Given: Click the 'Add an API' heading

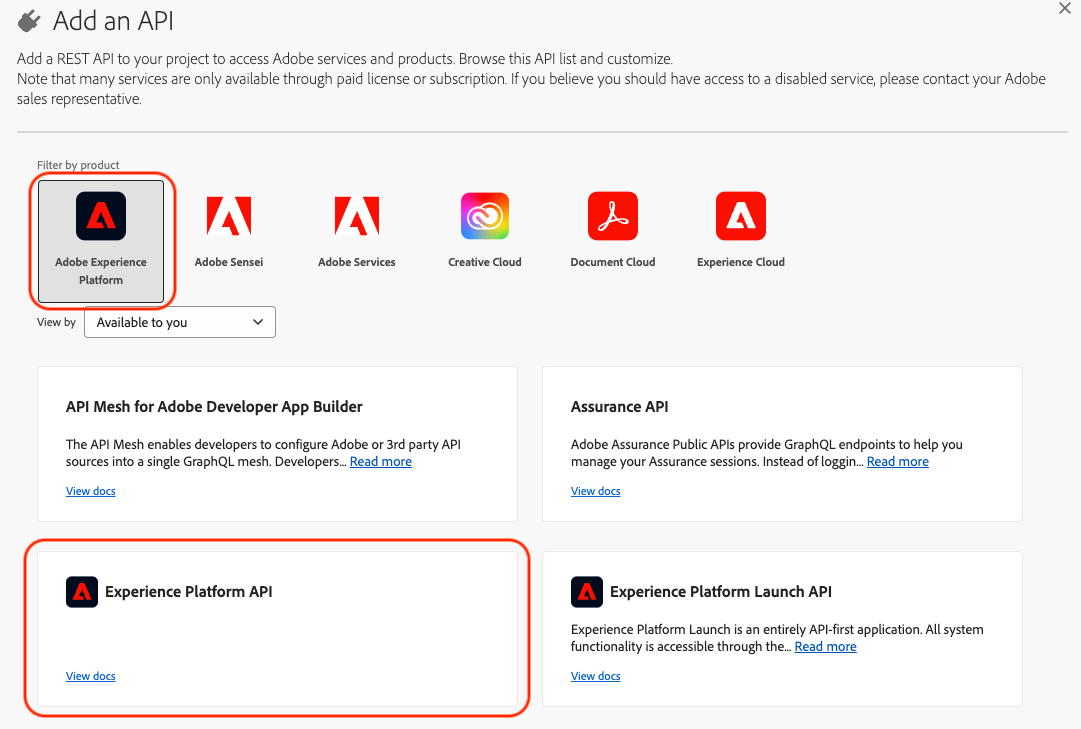Looking at the screenshot, I should point(113,21).
